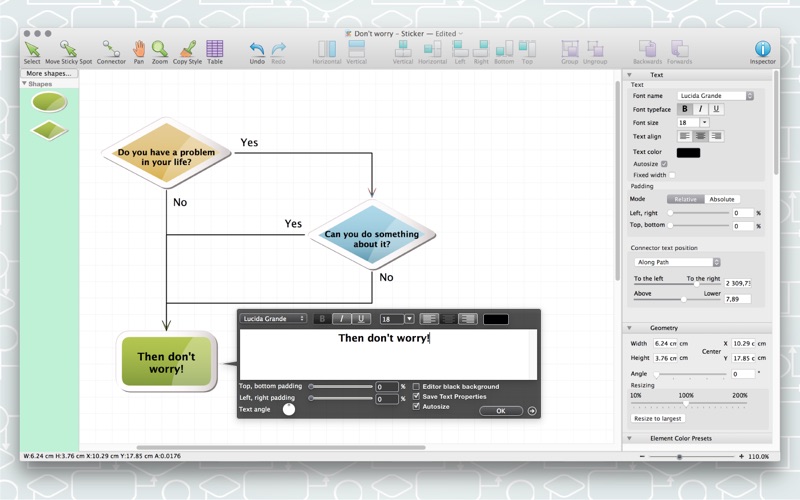Open font size dropdown in editor popup

point(409,319)
